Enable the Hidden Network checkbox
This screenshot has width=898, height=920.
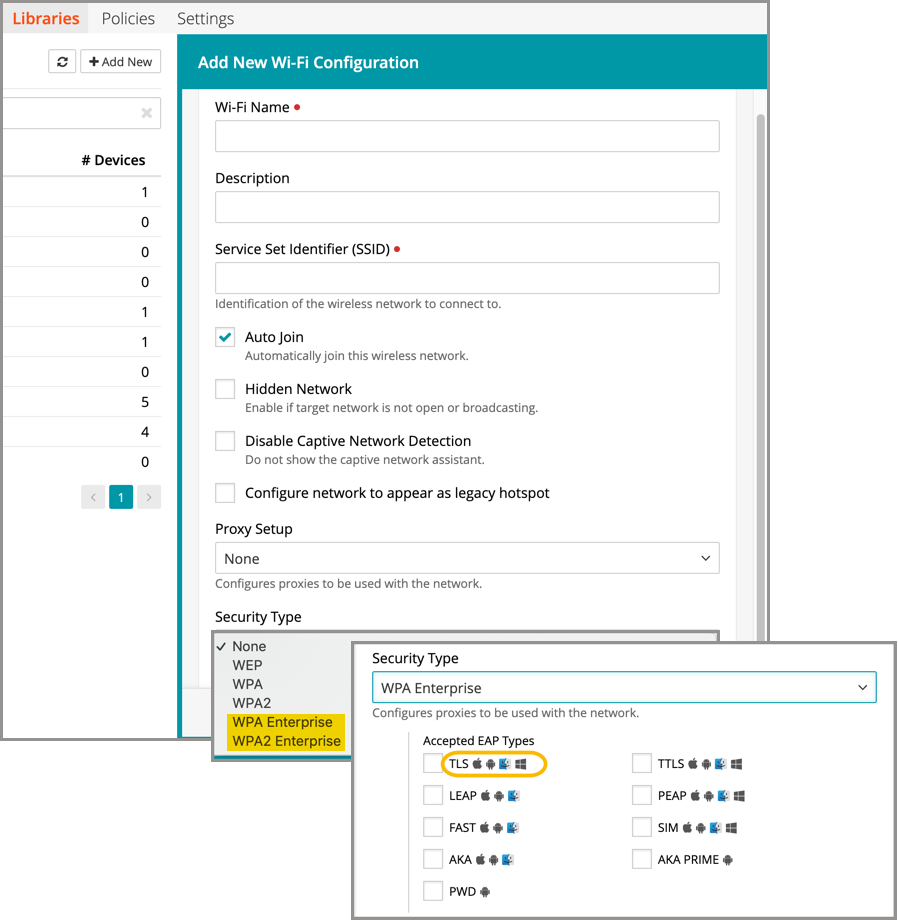pyautogui.click(x=225, y=390)
